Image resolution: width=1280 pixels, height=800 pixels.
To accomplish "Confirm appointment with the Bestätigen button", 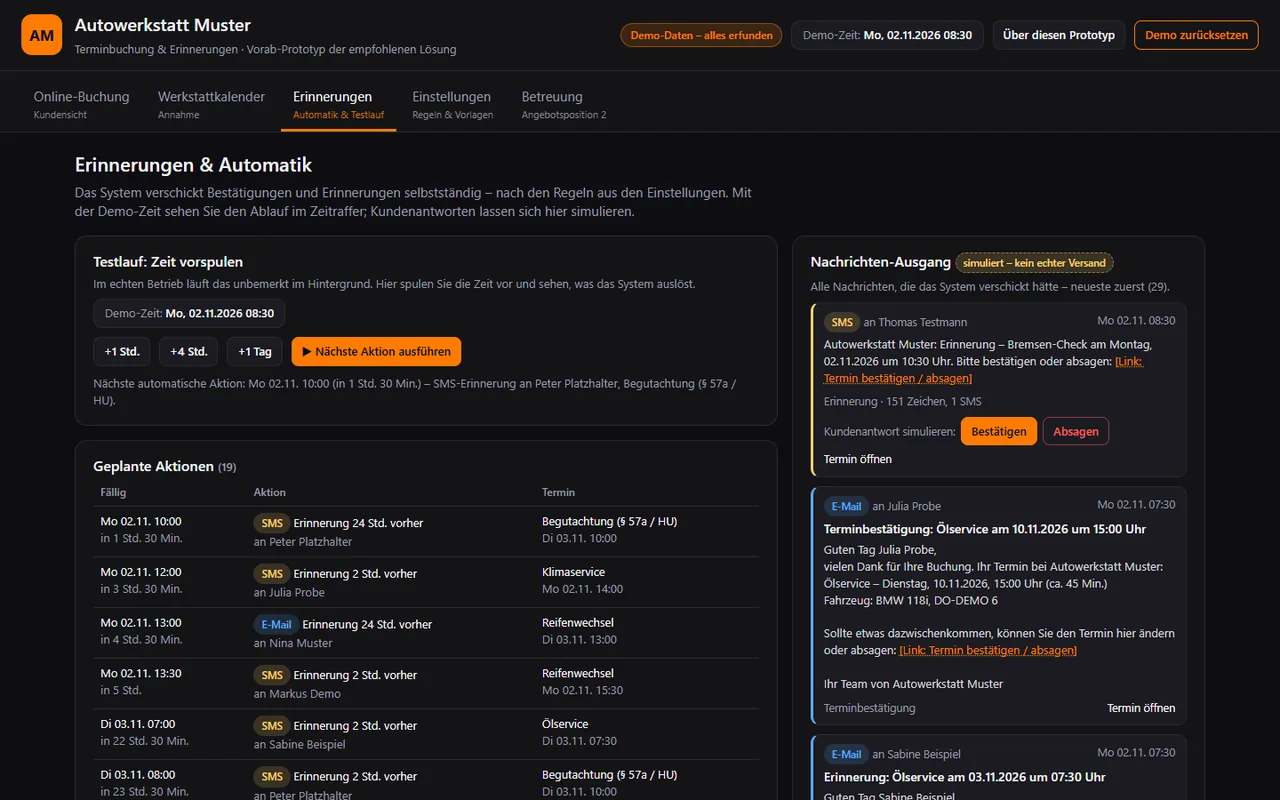I will point(999,431).
